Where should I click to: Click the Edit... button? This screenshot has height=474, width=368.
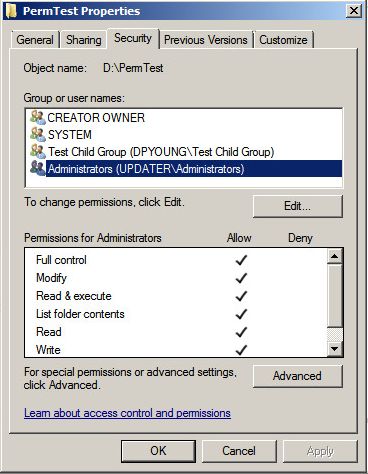[x=297, y=206]
